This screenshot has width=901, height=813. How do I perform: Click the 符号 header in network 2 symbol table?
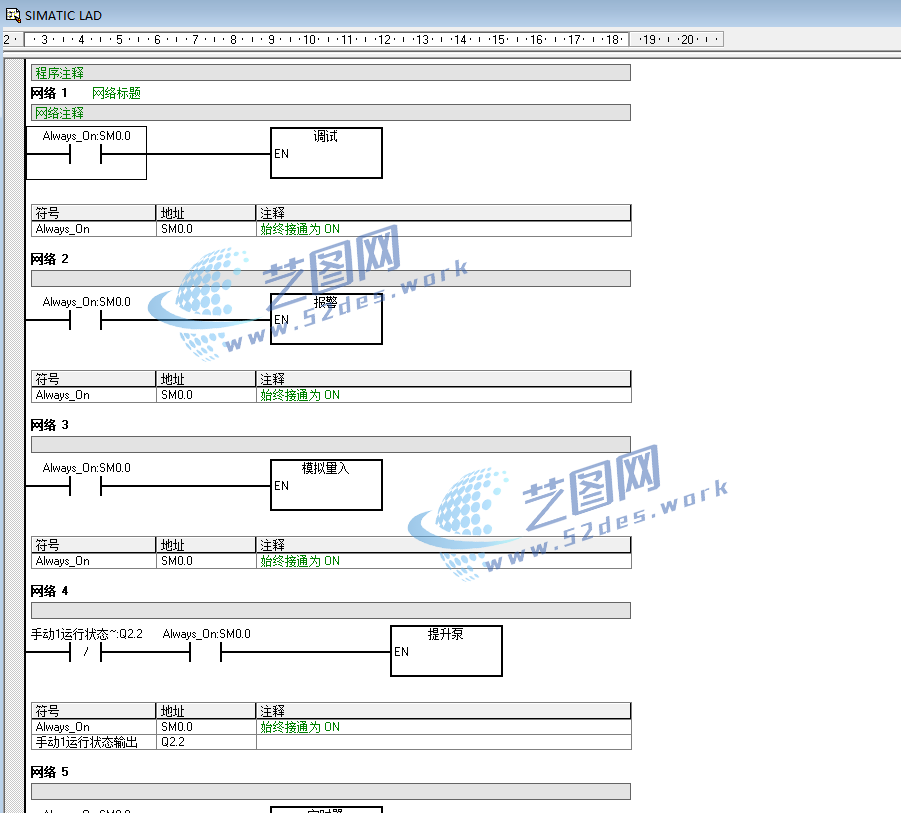tap(93, 379)
